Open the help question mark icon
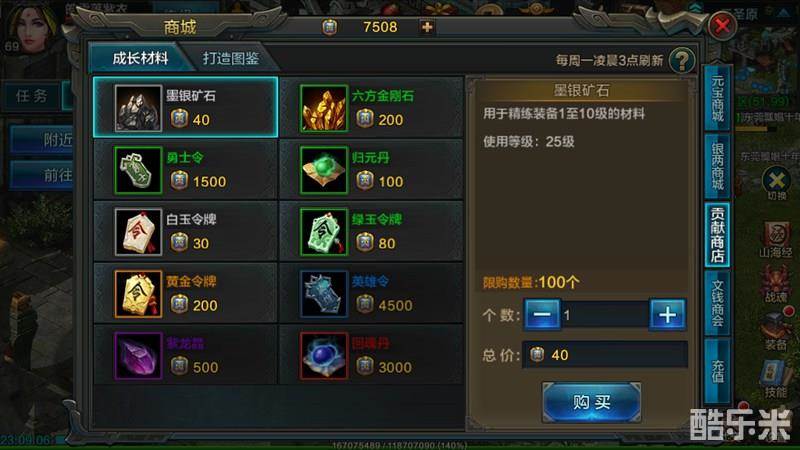Screen dimensions: 800x450 (682, 60)
